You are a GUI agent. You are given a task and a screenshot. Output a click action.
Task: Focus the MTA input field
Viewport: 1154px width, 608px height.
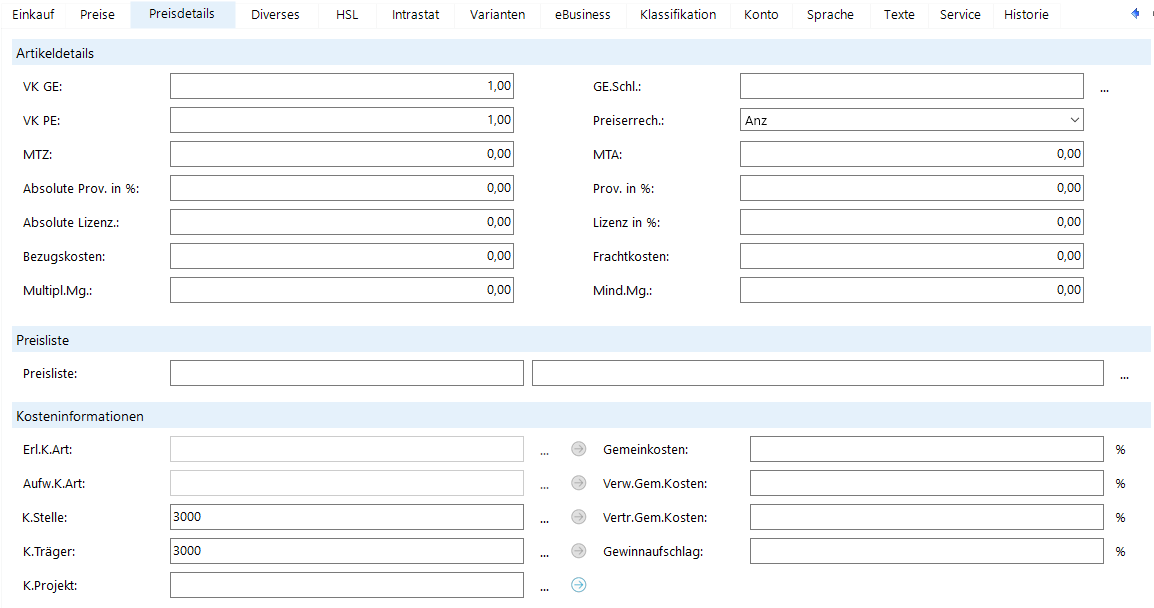(x=912, y=154)
